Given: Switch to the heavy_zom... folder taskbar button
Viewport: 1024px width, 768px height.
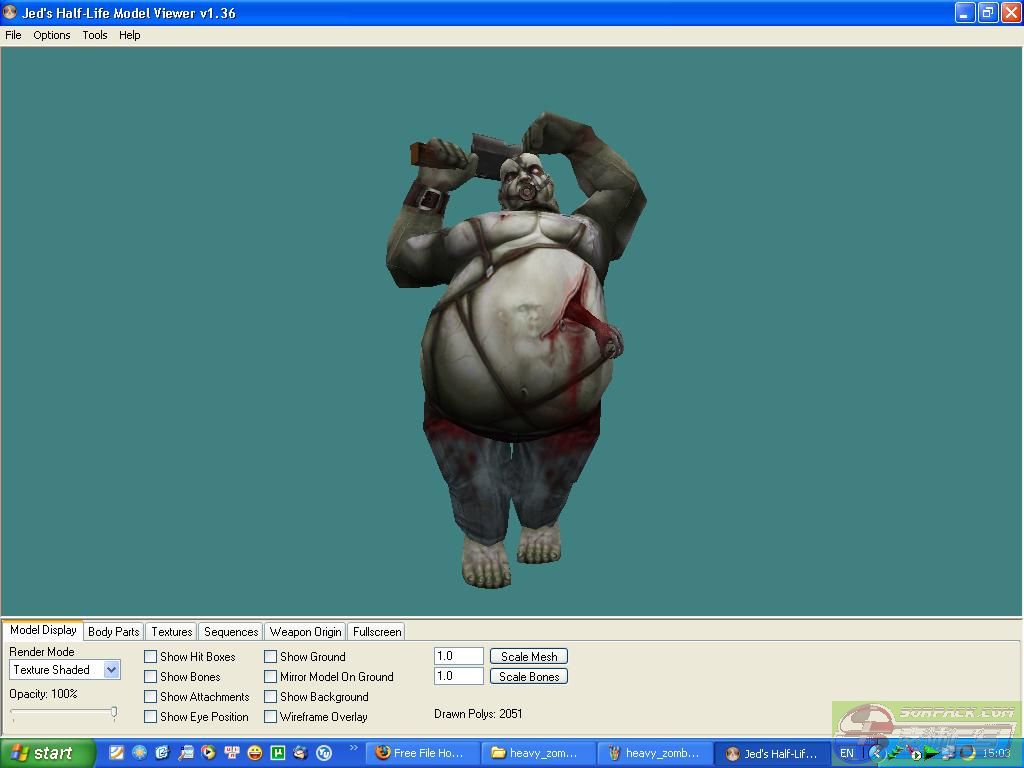Looking at the screenshot, I should 539,753.
